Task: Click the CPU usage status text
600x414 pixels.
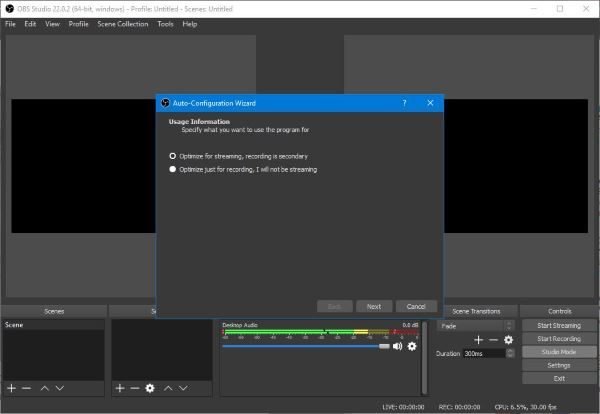Action: (525, 407)
